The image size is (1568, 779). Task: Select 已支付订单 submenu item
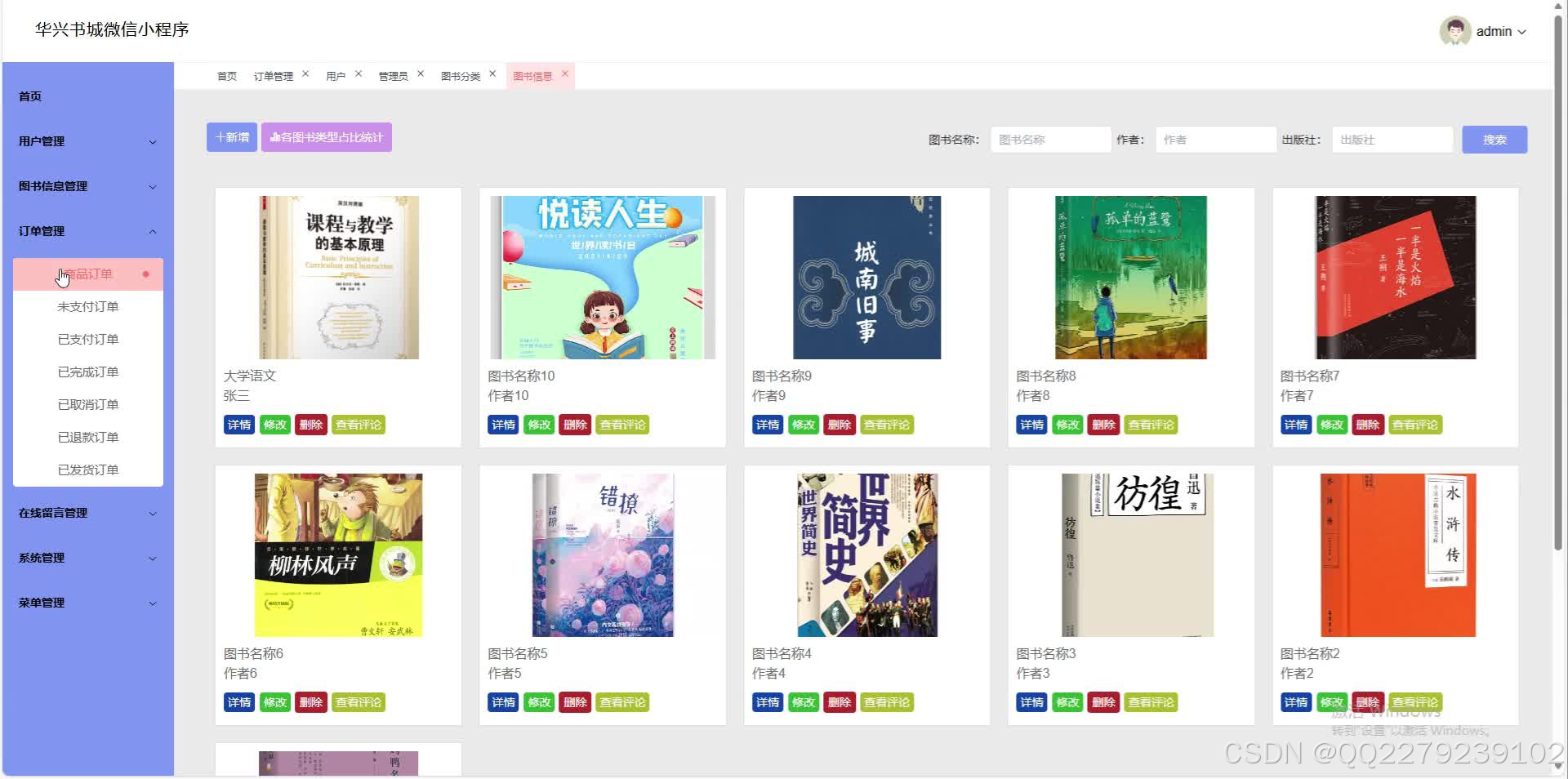click(x=88, y=340)
